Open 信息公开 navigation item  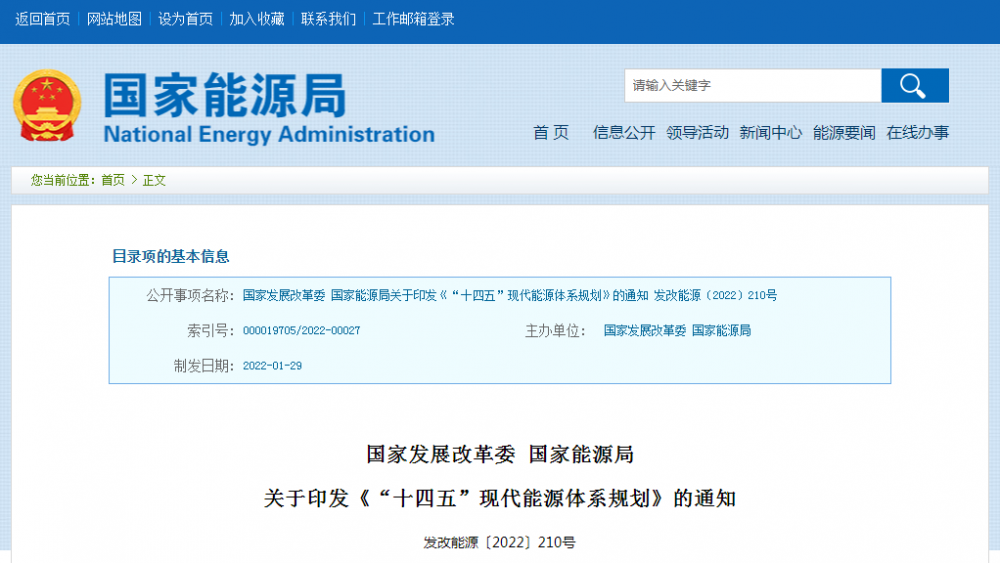pos(624,133)
